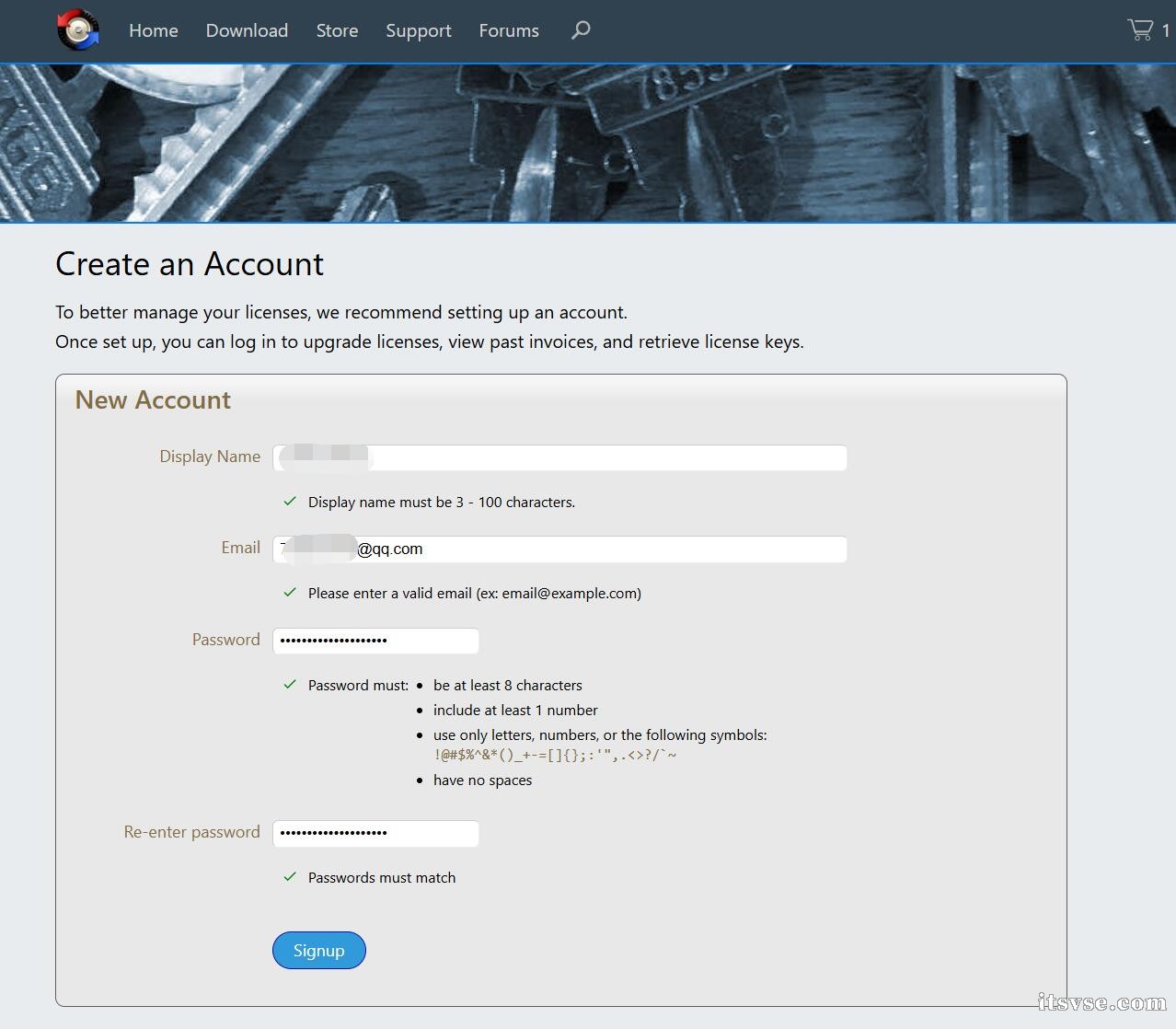The height and width of the screenshot is (1029, 1176).
Task: Open the Support menu item
Action: tap(419, 30)
